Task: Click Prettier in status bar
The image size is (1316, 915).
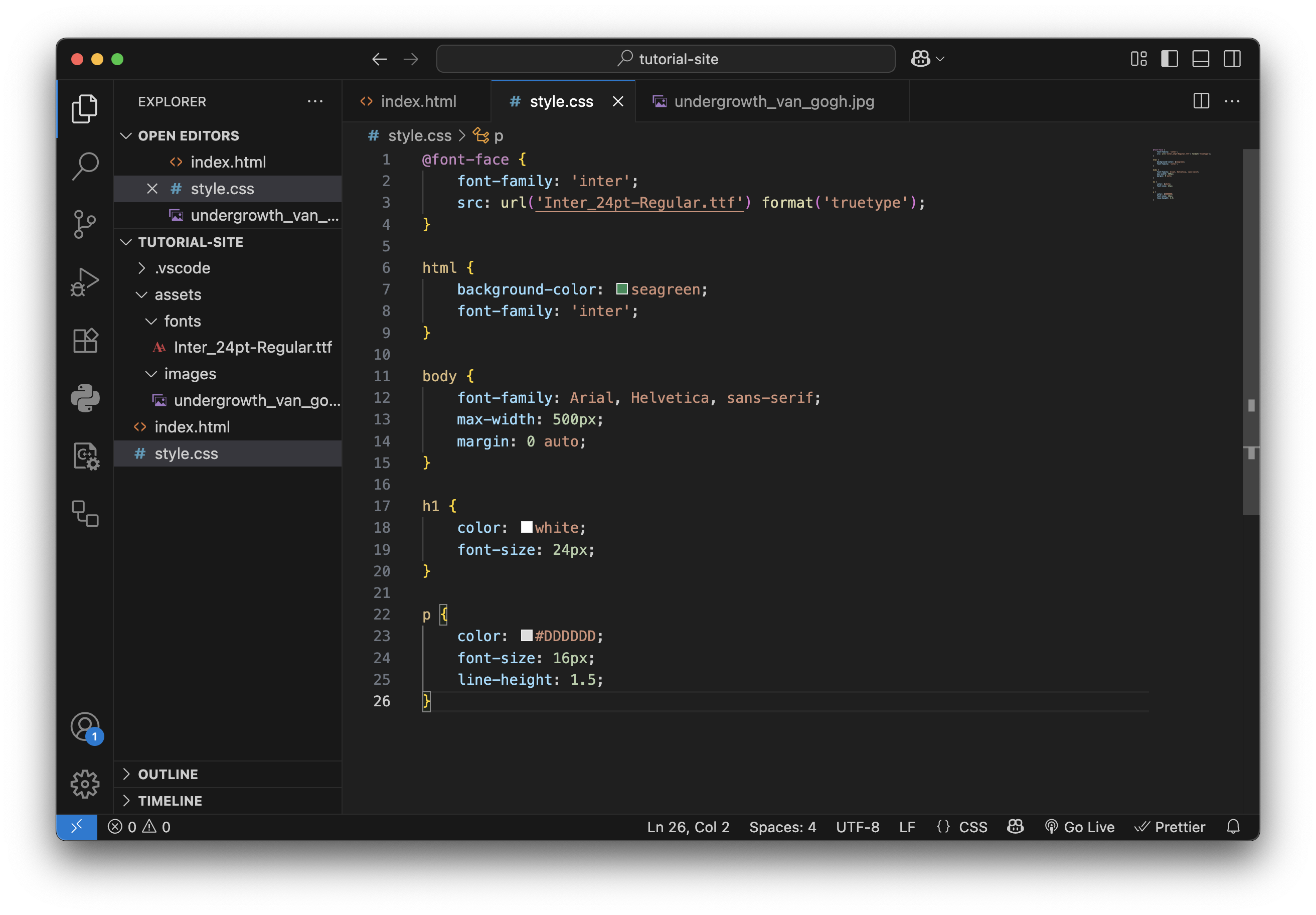Action: tap(1170, 827)
